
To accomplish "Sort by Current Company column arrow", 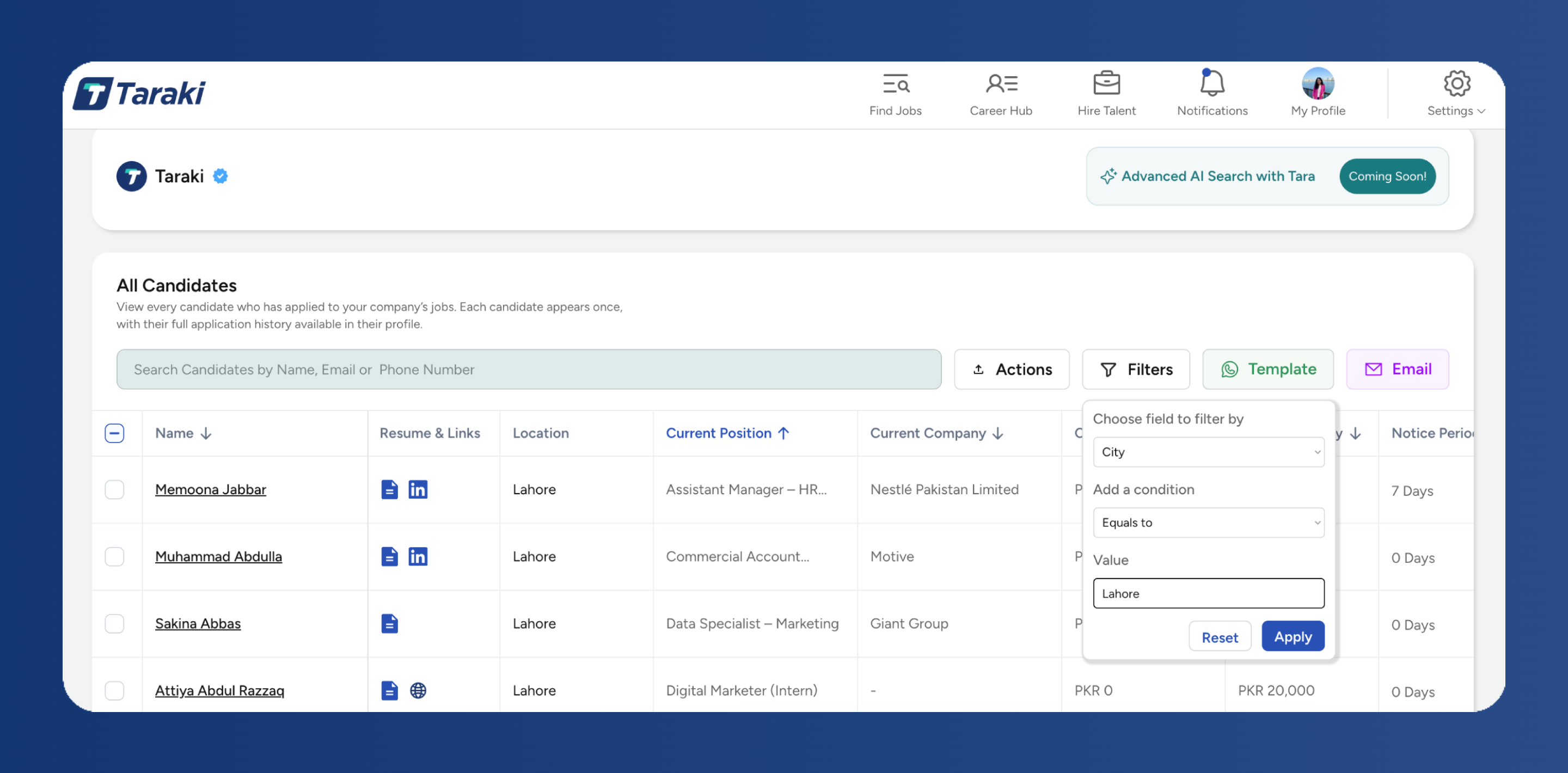I will point(997,433).
